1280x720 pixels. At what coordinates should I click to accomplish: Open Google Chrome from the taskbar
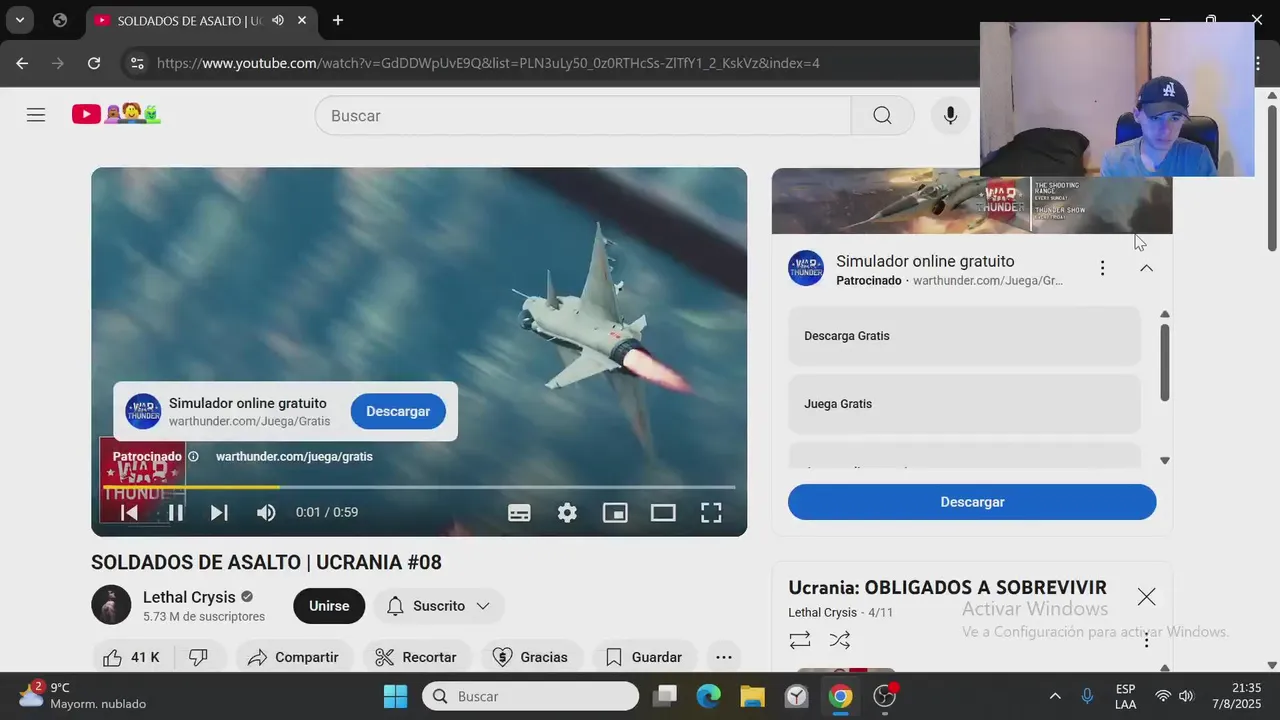840,696
